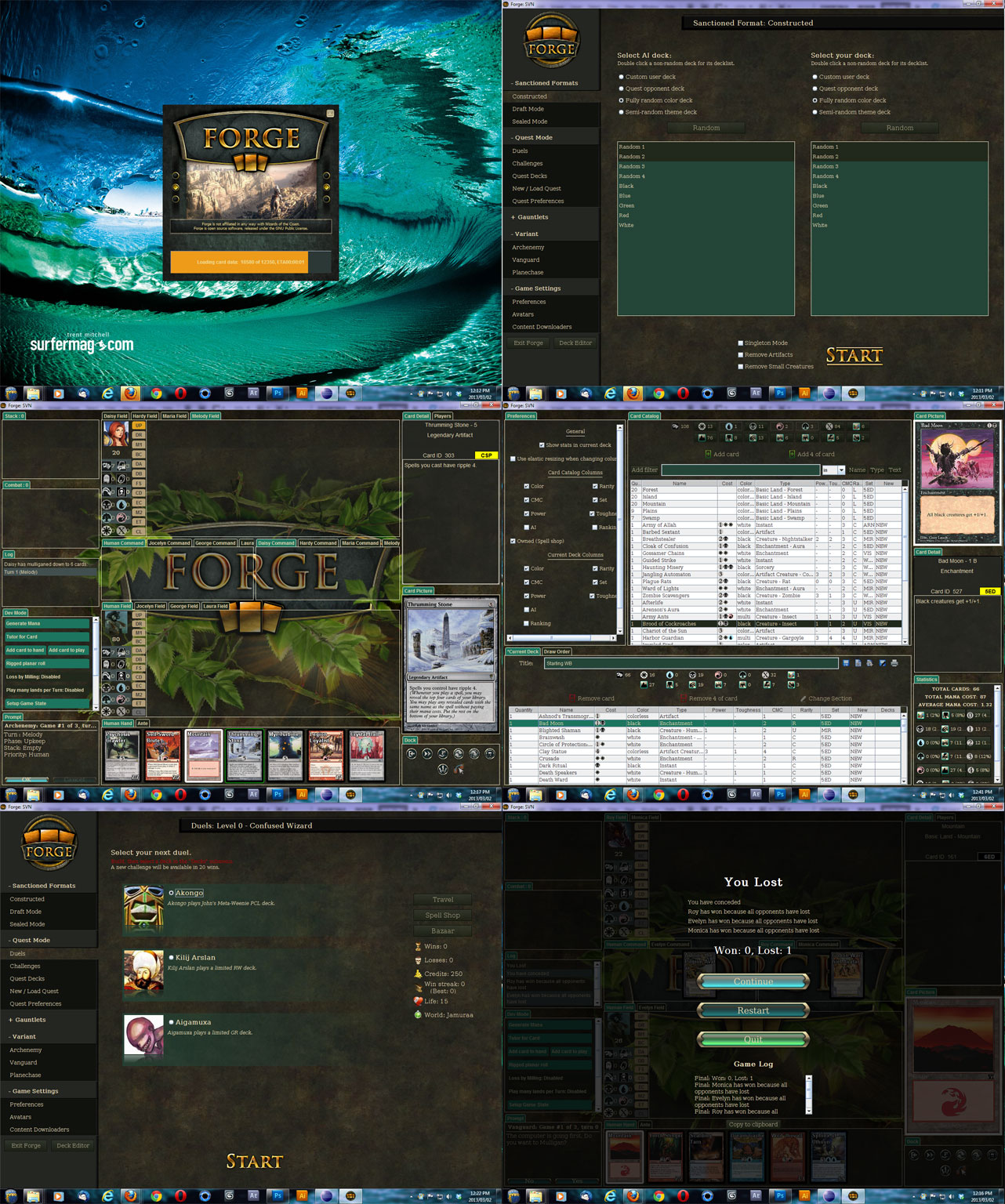Click the print deck icon beside the Title field

click(x=894, y=663)
